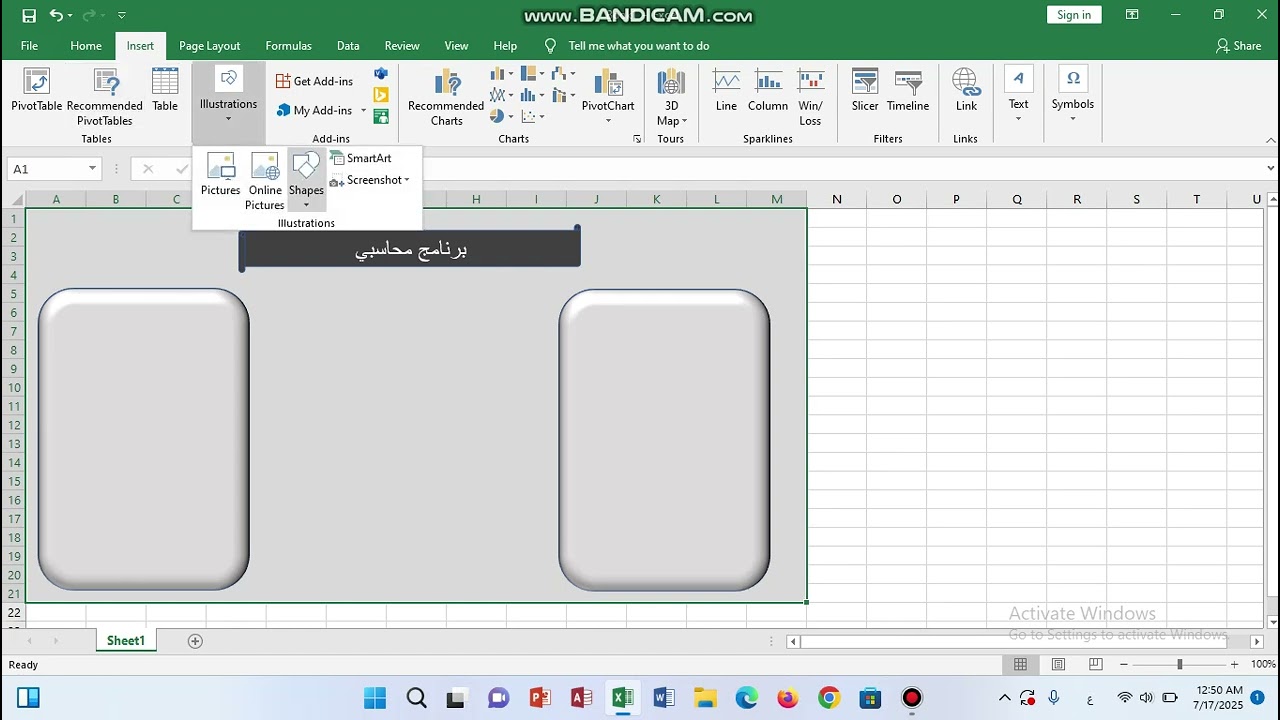
Task: Click the zoom slider handle
Action: tap(1179, 664)
